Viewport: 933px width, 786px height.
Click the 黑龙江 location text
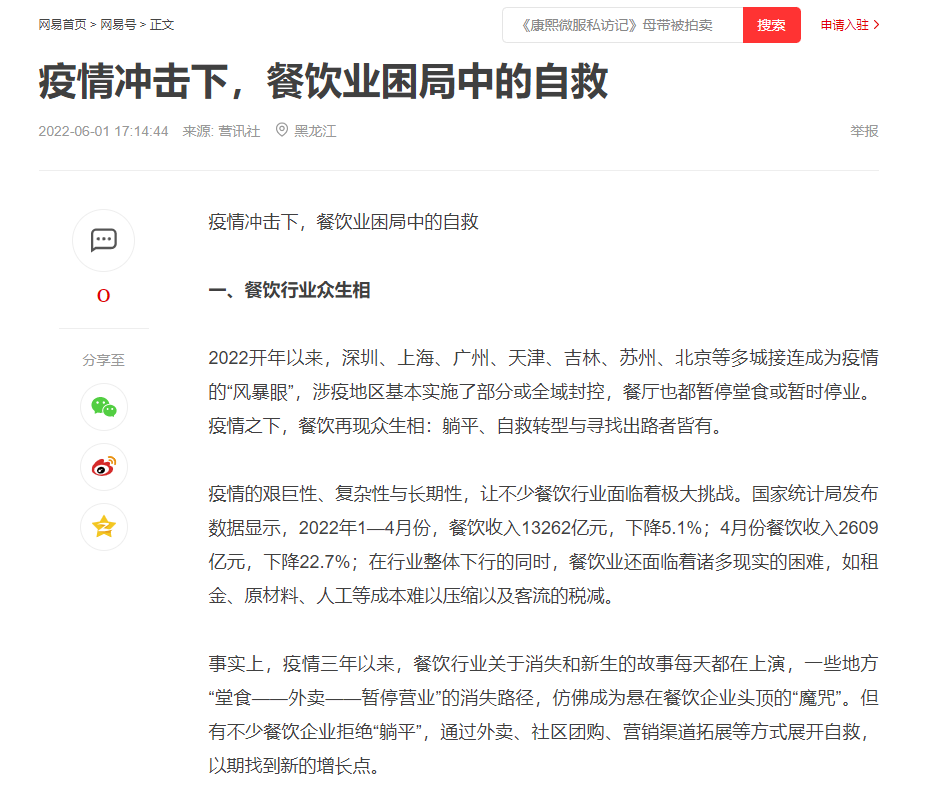point(315,131)
